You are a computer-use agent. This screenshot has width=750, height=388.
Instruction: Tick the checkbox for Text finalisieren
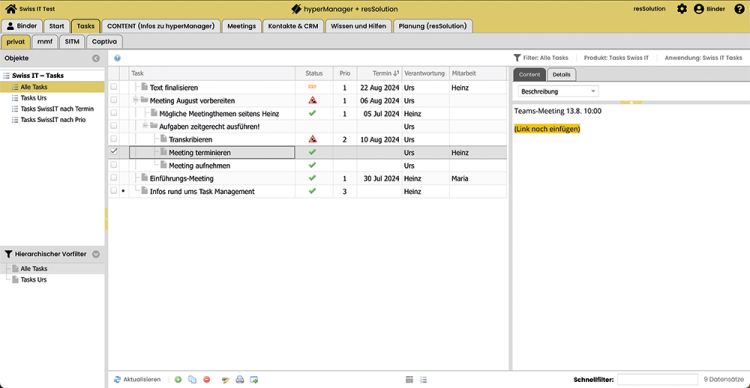[114, 88]
